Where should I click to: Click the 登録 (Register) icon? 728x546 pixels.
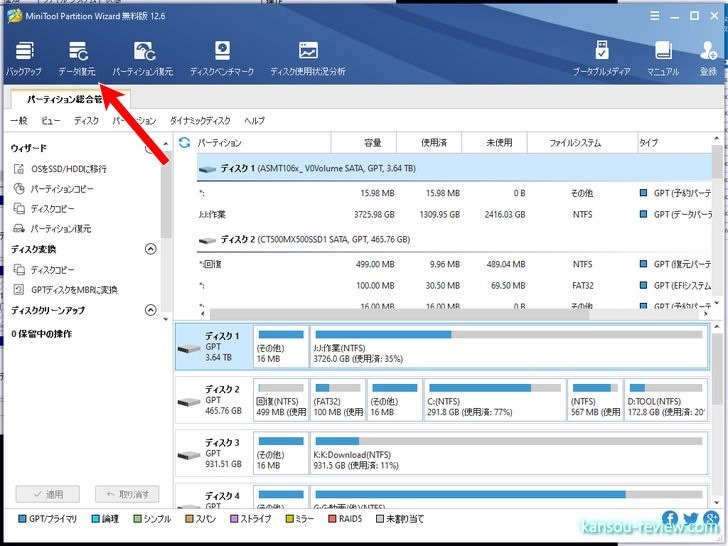click(x=708, y=58)
